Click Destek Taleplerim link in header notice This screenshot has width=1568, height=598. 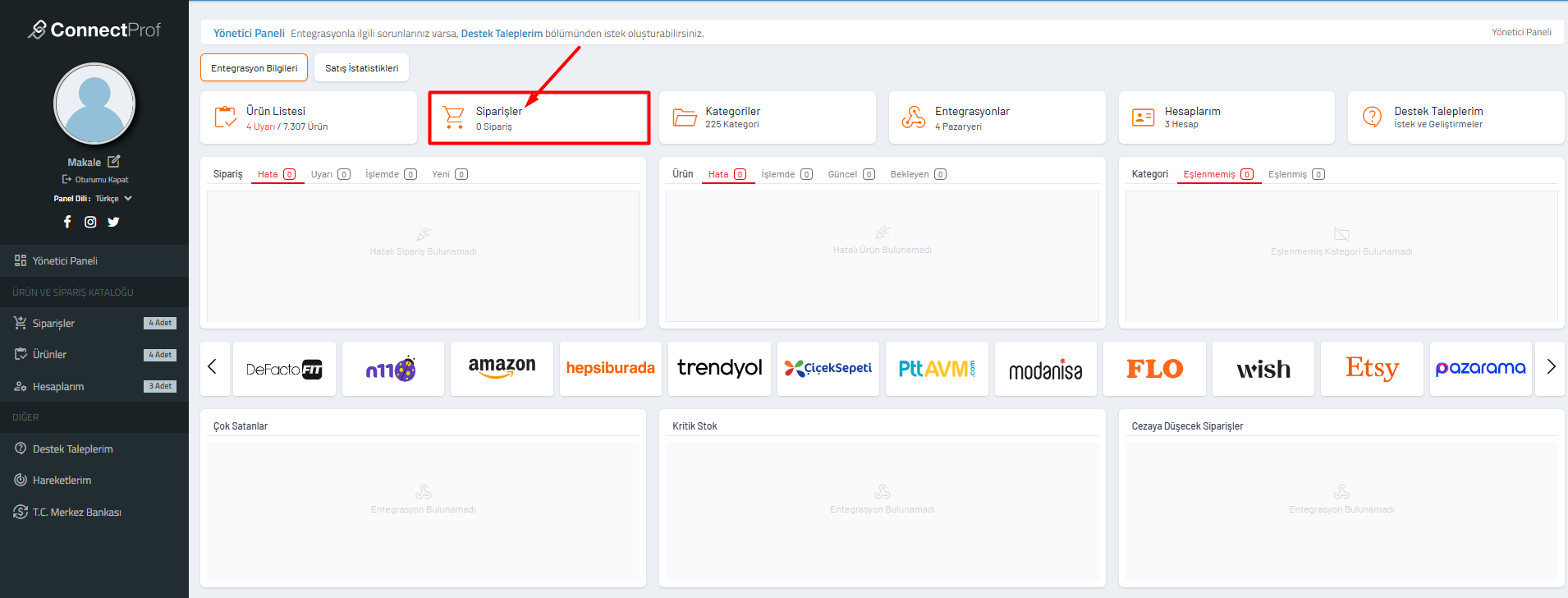click(502, 34)
